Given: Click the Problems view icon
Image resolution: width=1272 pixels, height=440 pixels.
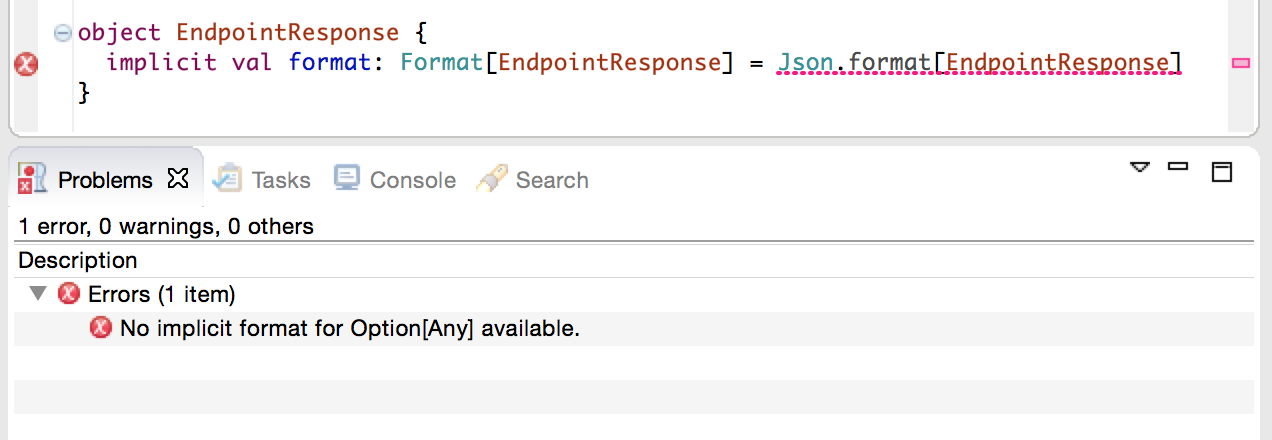Looking at the screenshot, I should pos(33,179).
